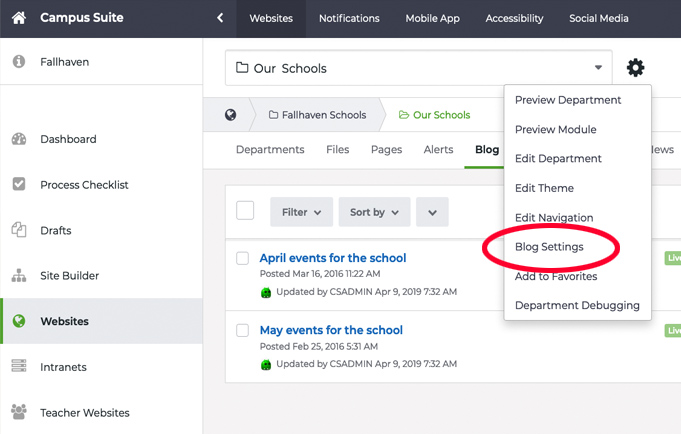Toggle the select-all checkbox

click(x=245, y=210)
